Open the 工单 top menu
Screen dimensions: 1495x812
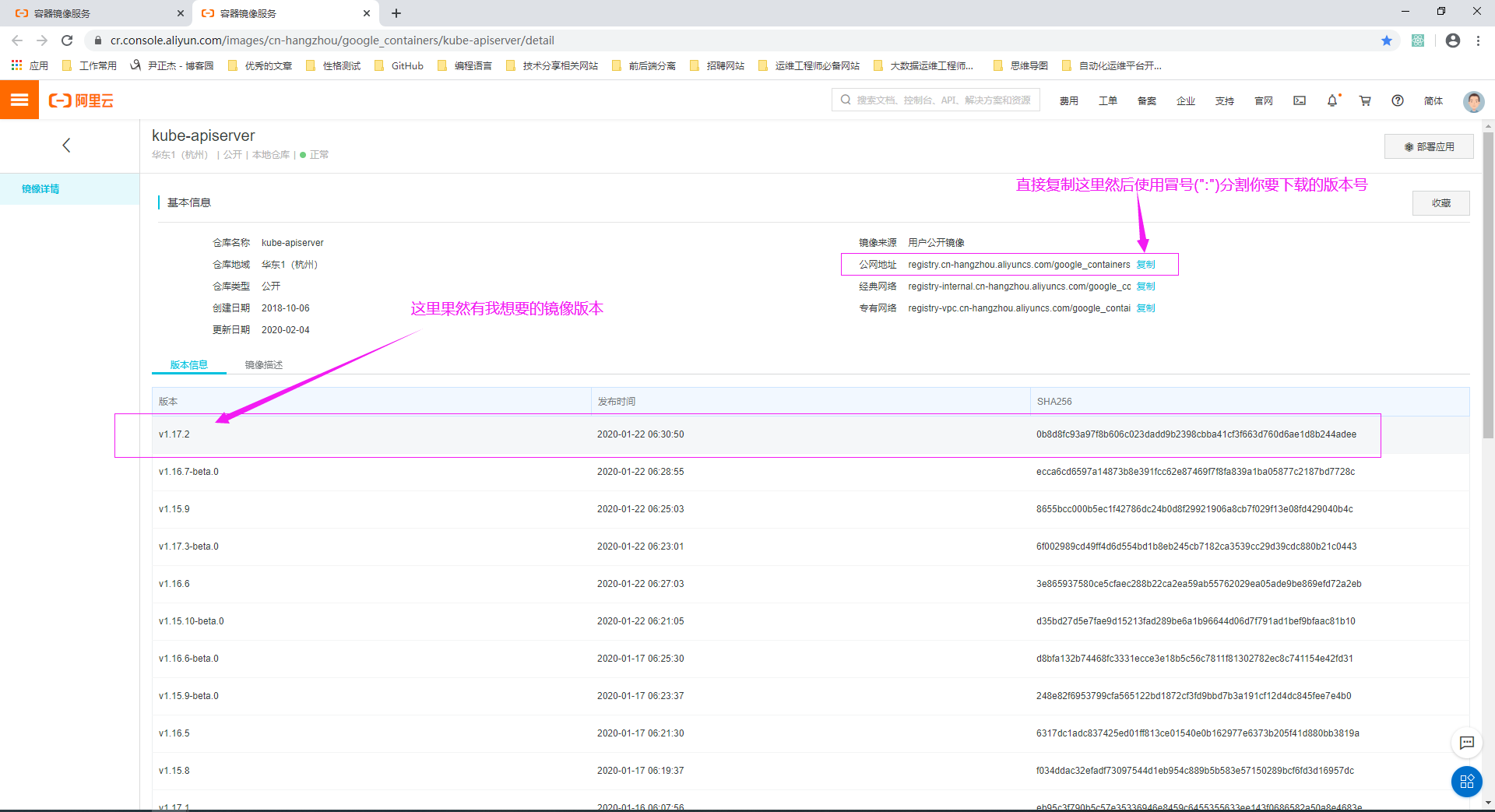[x=1108, y=100]
